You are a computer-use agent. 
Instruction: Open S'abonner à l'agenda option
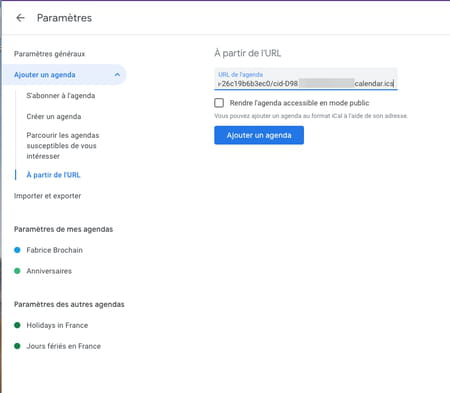61,96
